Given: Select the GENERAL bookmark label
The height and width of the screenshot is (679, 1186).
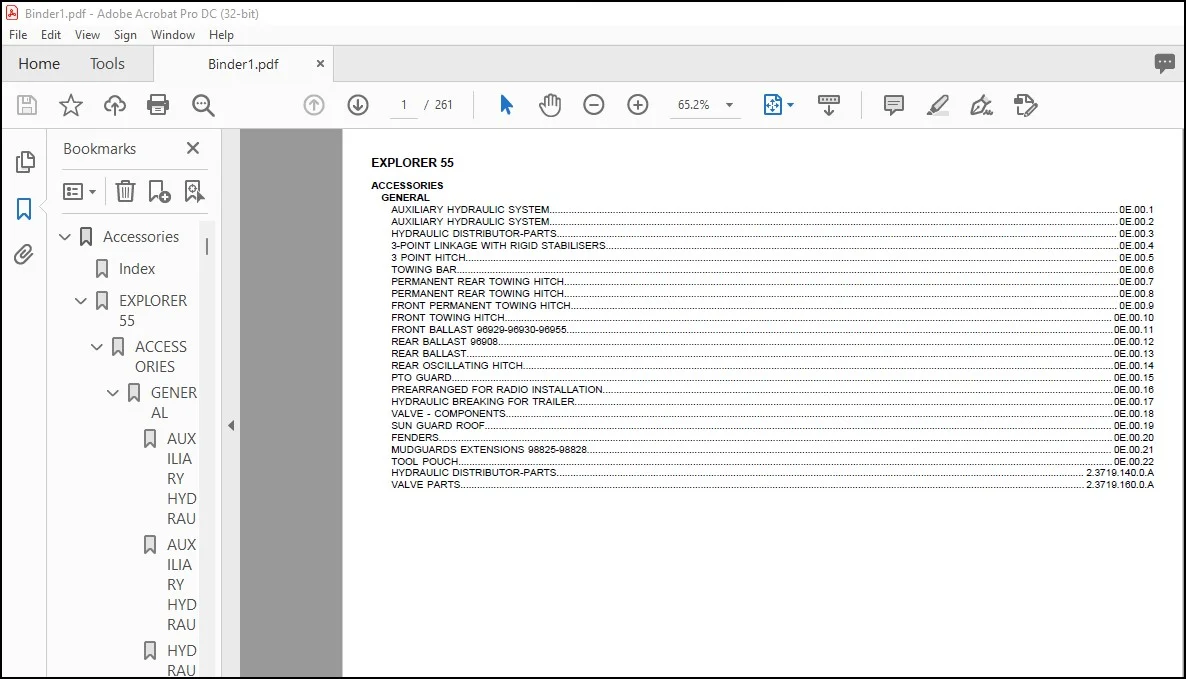Looking at the screenshot, I should [173, 403].
